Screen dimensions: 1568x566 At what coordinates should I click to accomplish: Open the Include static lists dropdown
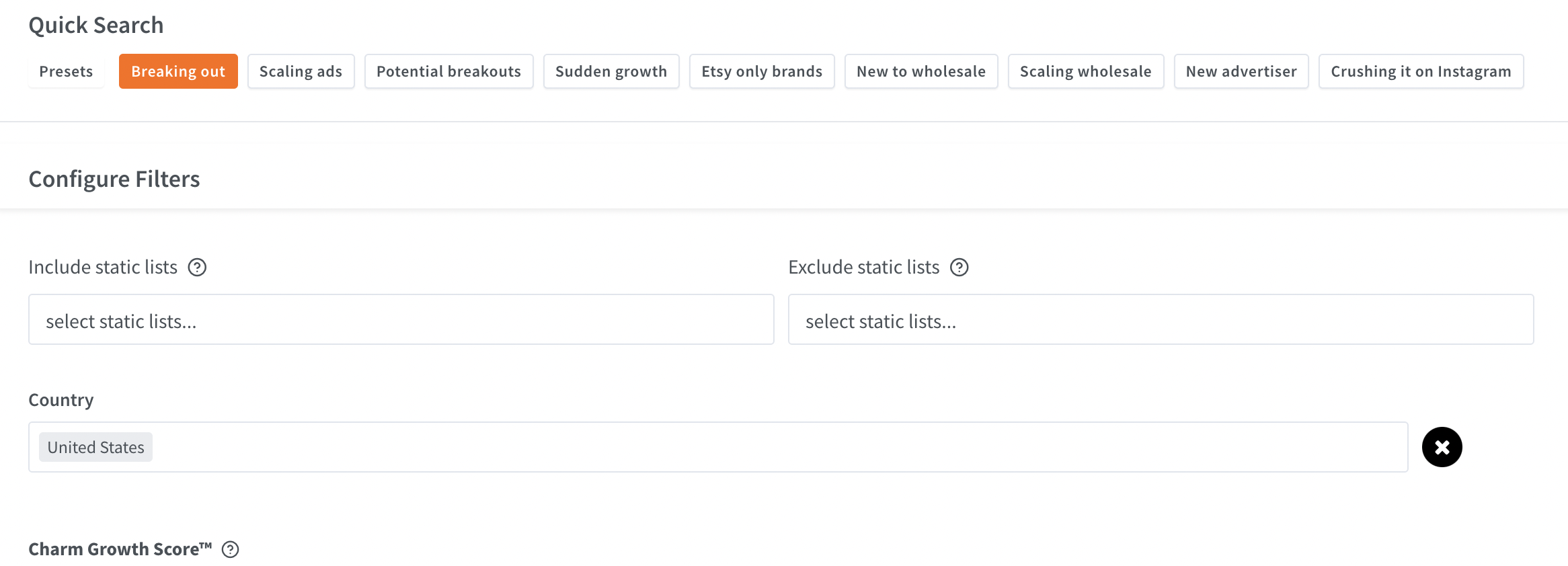click(401, 320)
